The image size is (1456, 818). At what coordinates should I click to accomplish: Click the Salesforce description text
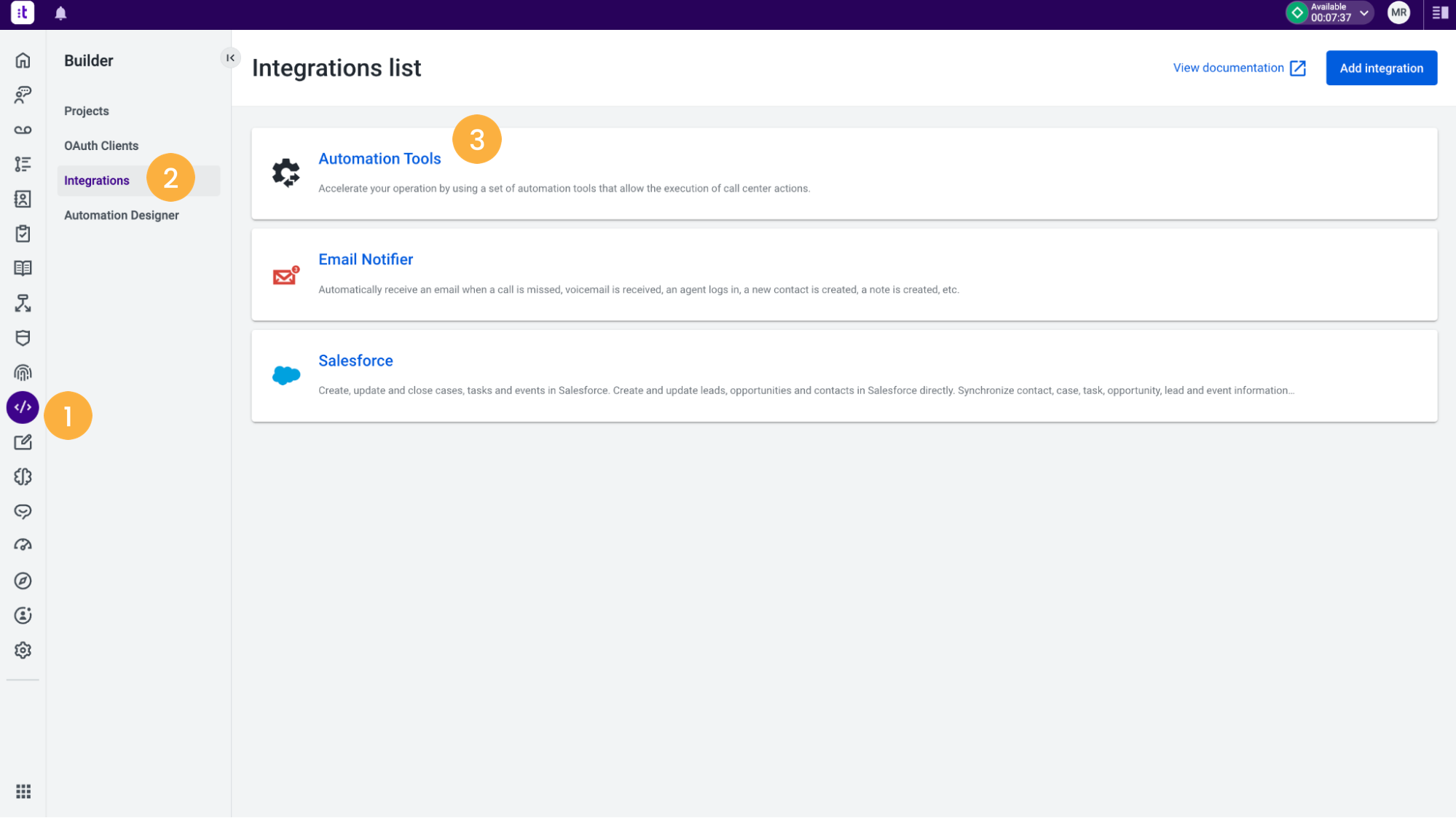[806, 390]
